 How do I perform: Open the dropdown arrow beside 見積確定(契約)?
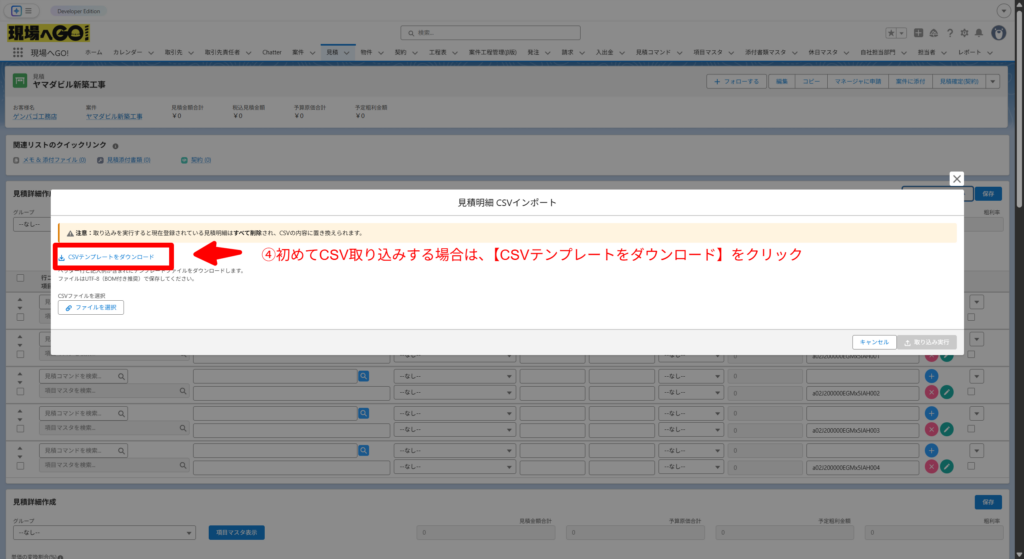click(x=993, y=81)
